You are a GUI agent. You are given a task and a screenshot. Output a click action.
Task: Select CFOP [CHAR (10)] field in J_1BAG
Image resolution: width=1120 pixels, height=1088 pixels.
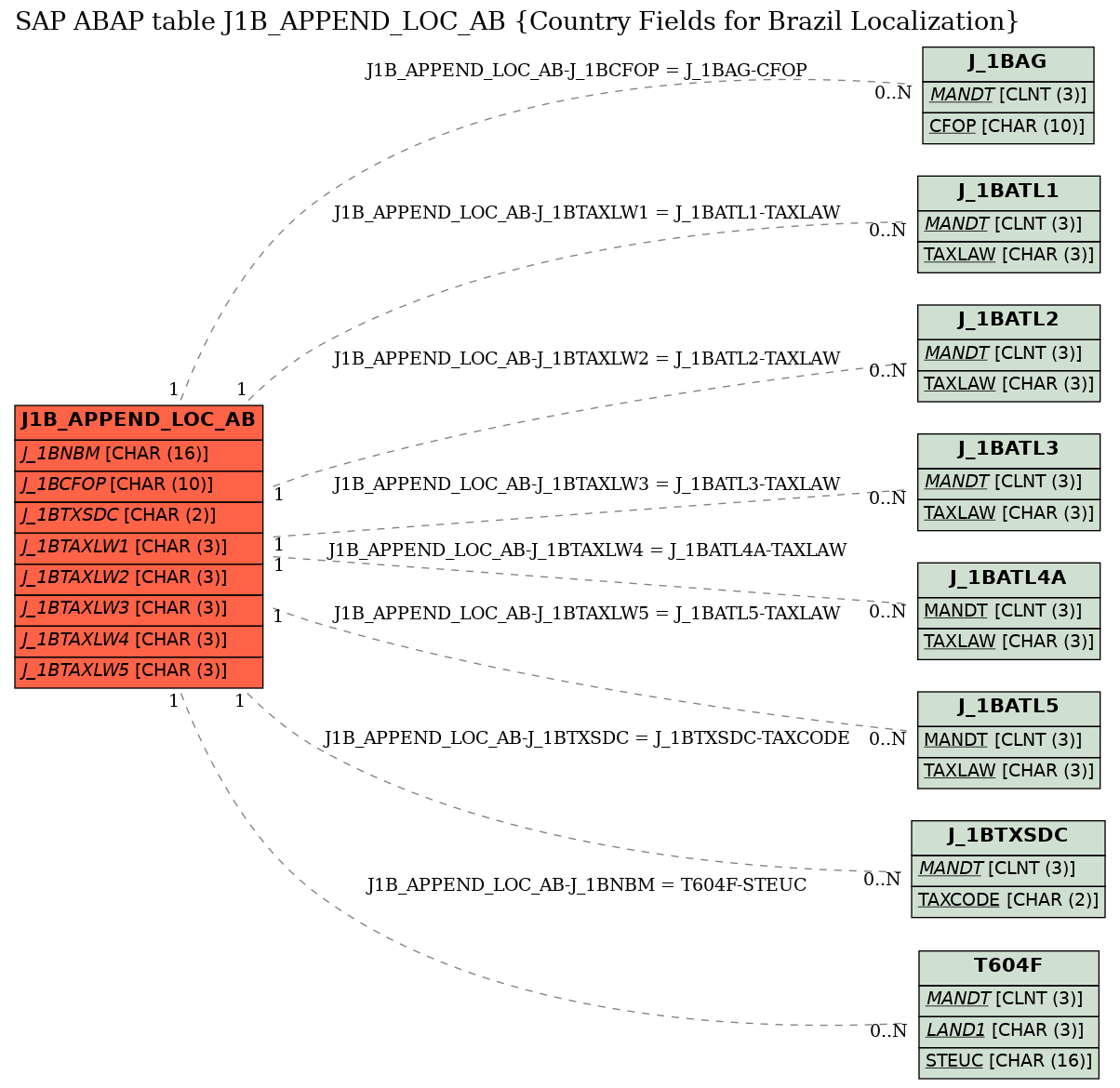1007,127
